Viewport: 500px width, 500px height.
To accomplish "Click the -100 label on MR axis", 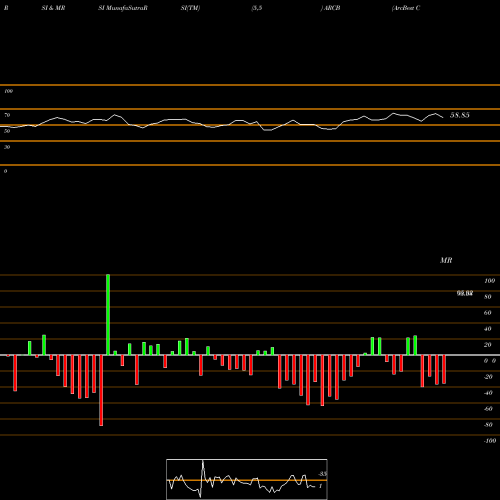I will [x=490, y=441].
